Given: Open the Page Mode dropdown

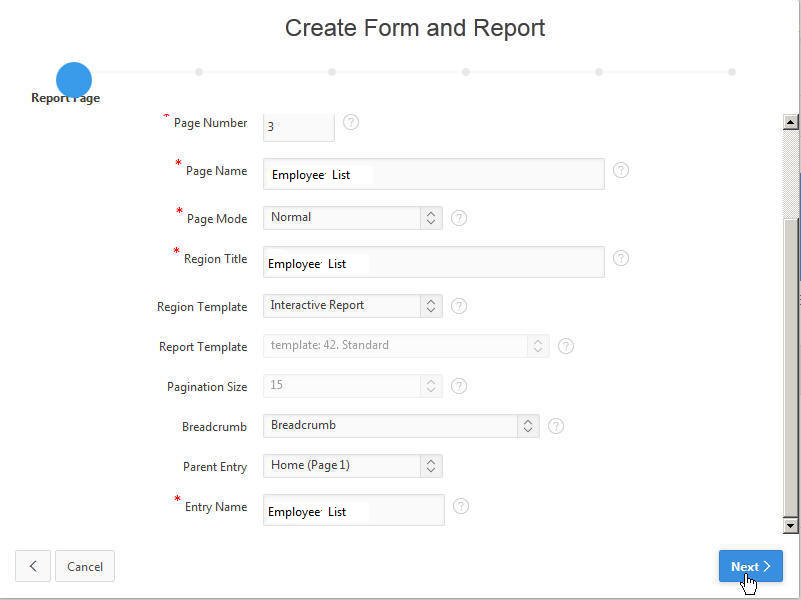Looking at the screenshot, I should (x=352, y=218).
